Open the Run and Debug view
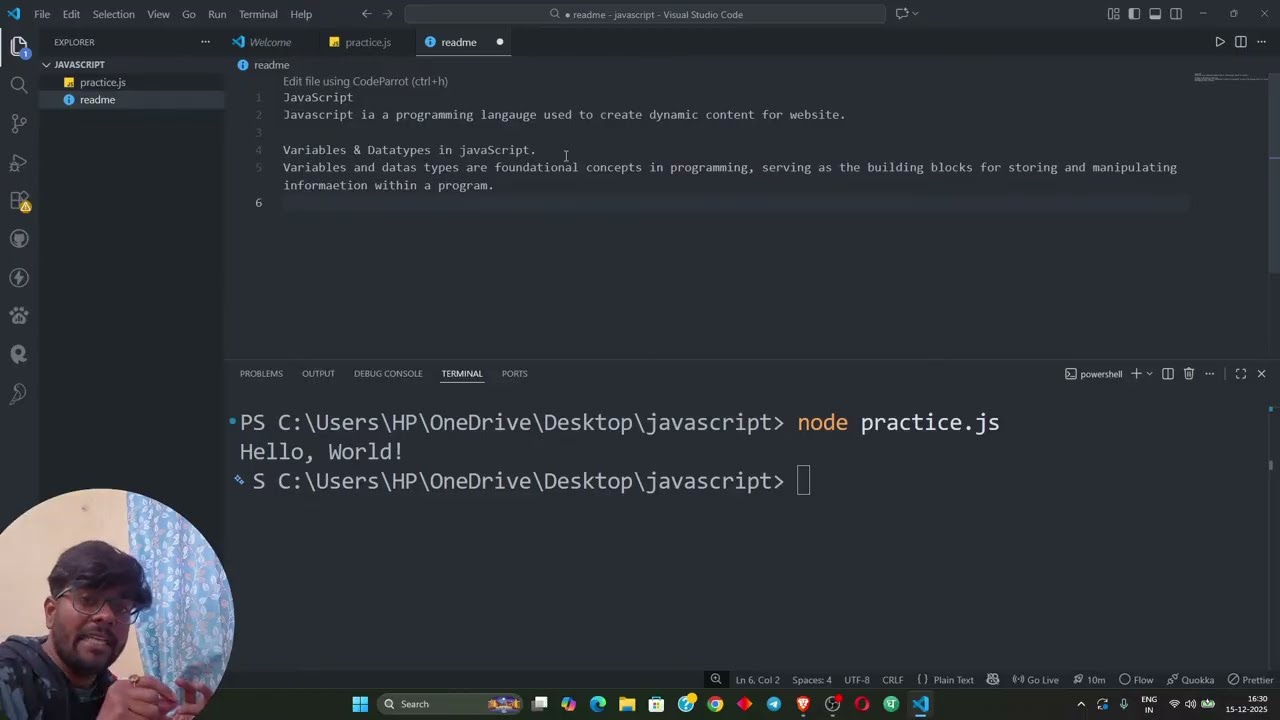The height and width of the screenshot is (720, 1280). (18, 162)
